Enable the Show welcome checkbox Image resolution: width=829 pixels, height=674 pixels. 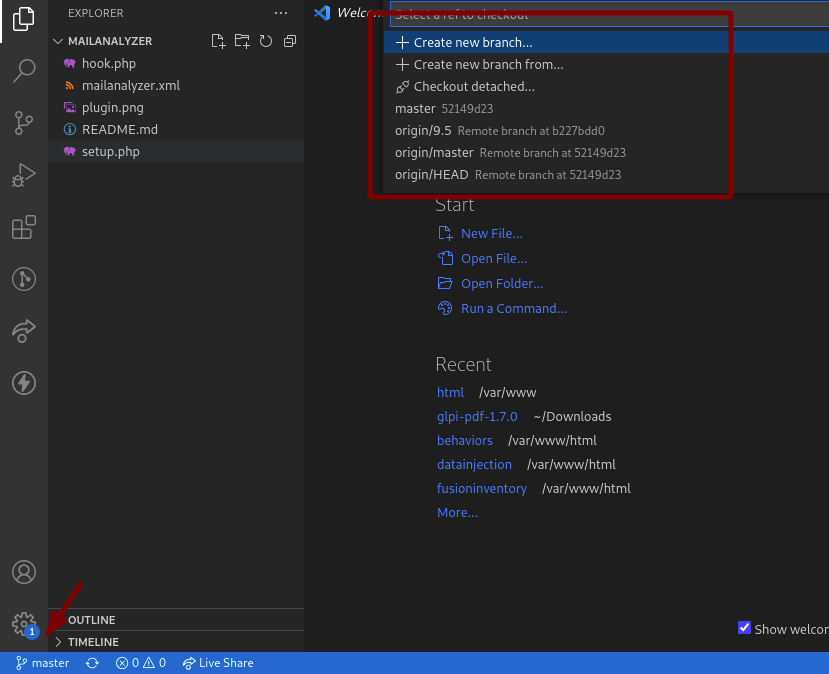[x=744, y=628]
